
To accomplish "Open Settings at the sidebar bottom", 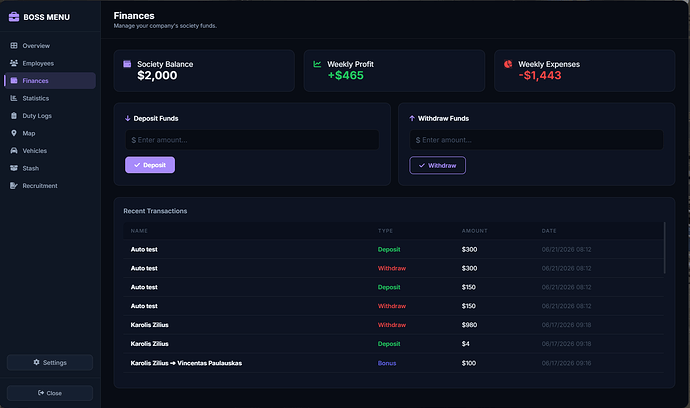I will [x=50, y=363].
